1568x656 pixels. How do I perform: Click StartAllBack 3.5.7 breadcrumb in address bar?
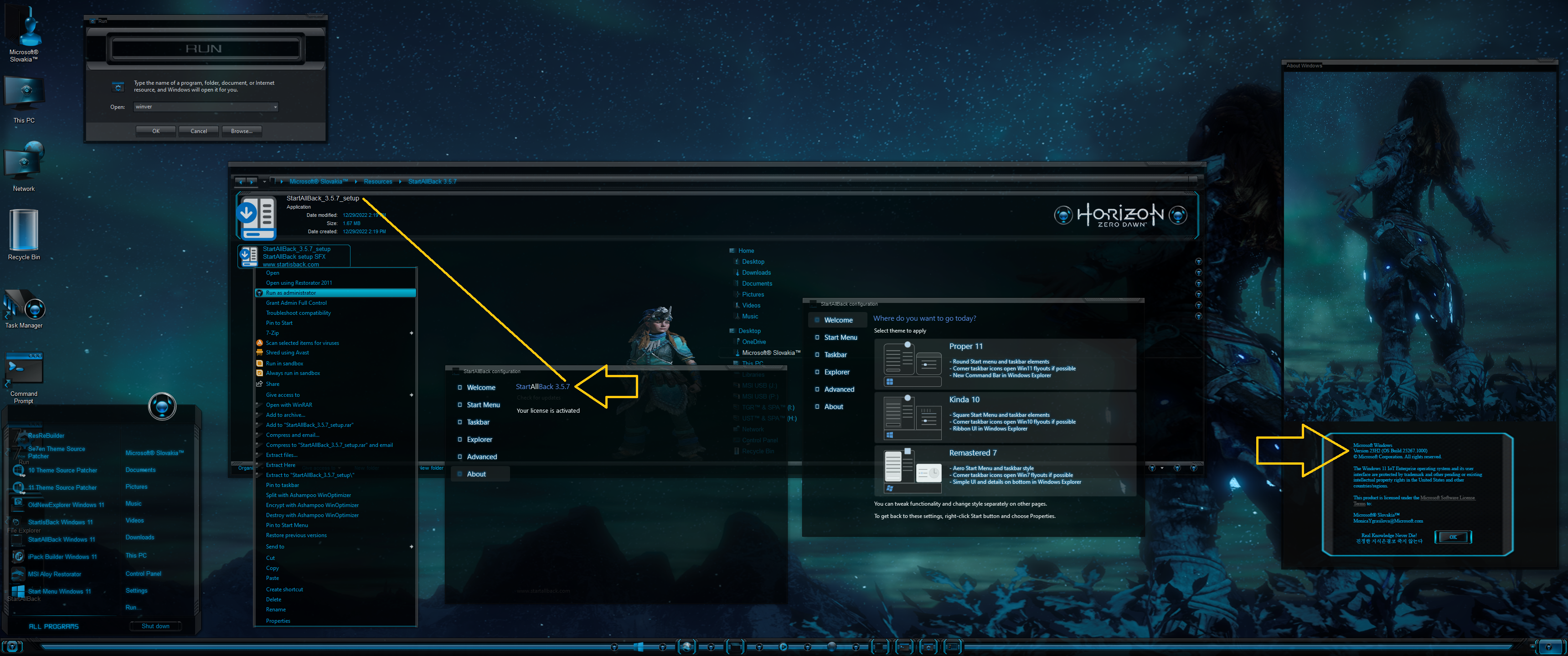pos(432,181)
